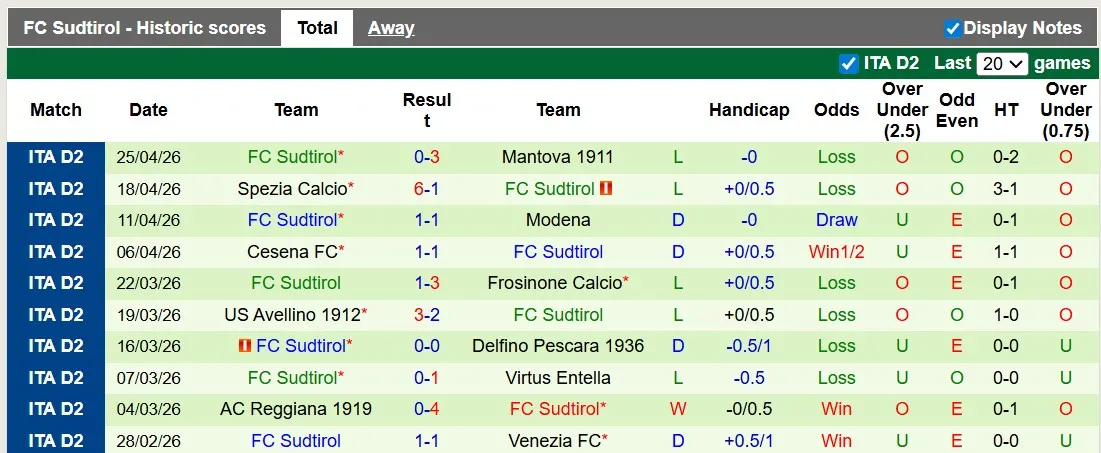
Task: Open the 0-4 result score
Action: coord(427,409)
